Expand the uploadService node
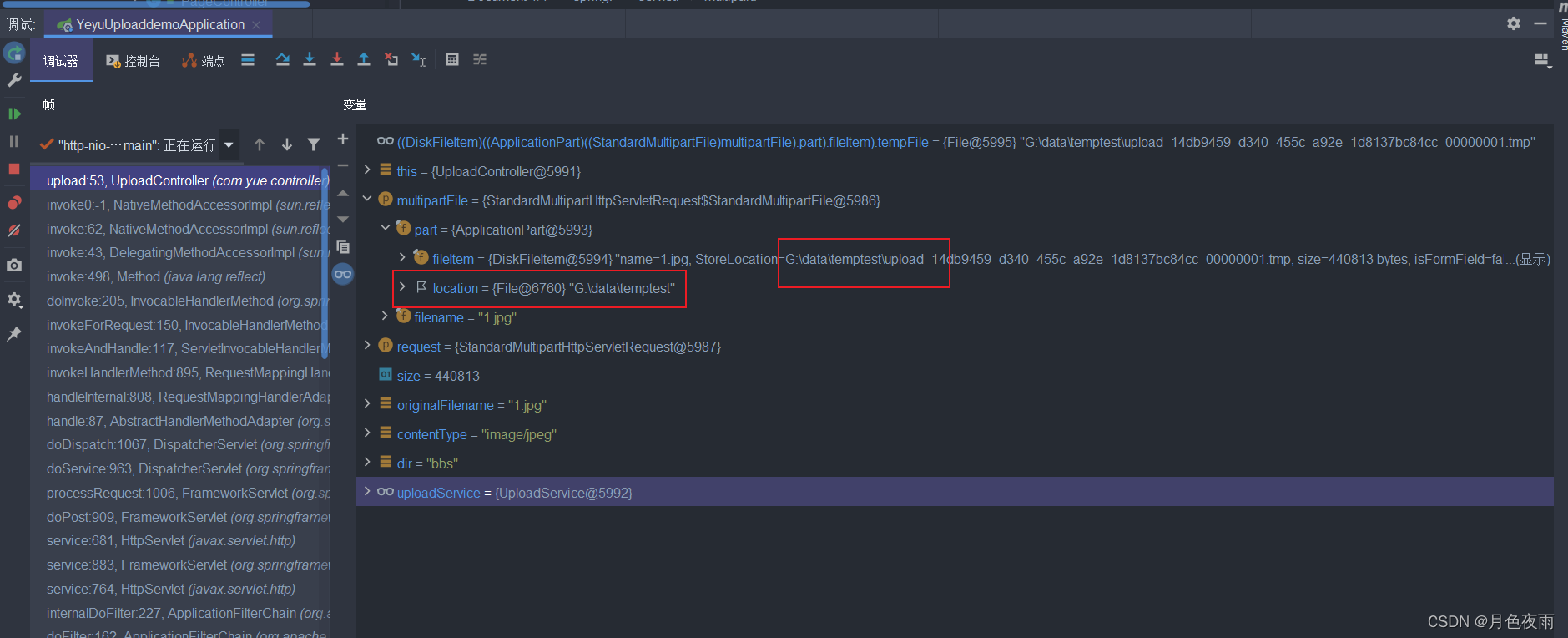This screenshot has height=638, width=1568. [368, 491]
